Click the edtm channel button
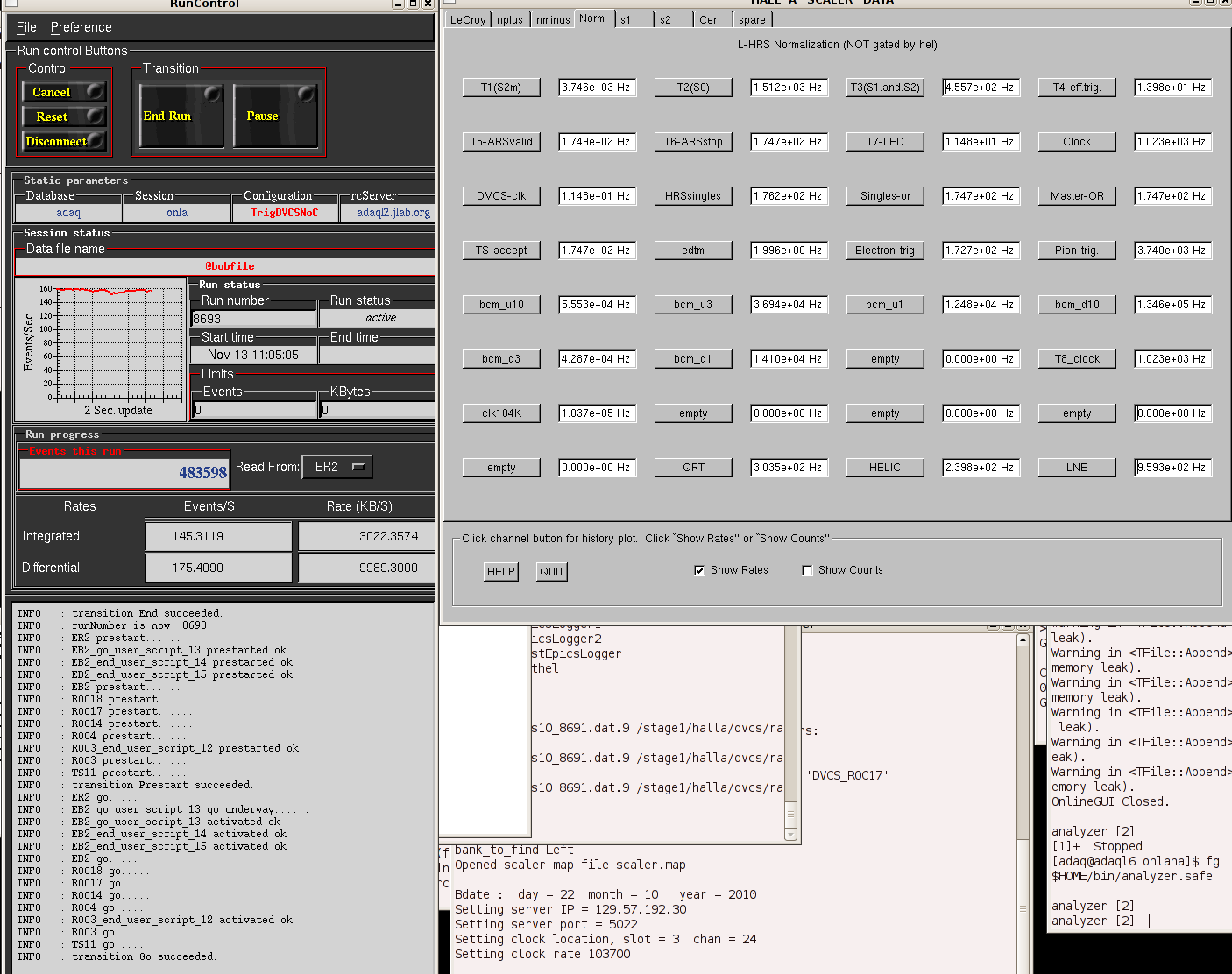1232x974 pixels. click(x=693, y=251)
